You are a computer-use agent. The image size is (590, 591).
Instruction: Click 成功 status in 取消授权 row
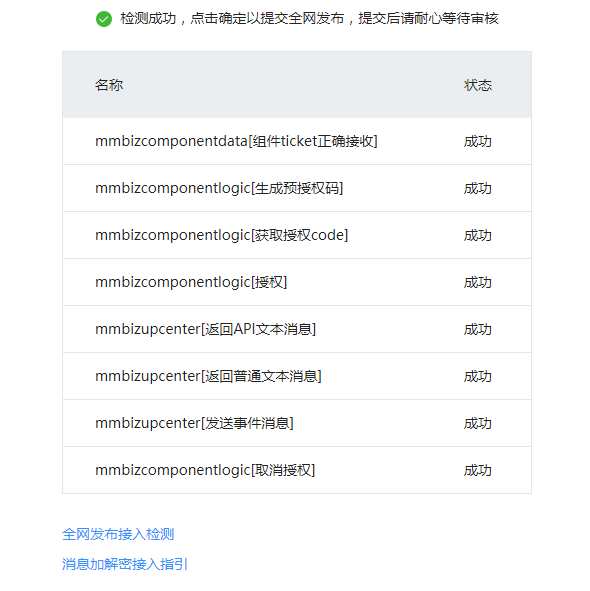click(478, 470)
